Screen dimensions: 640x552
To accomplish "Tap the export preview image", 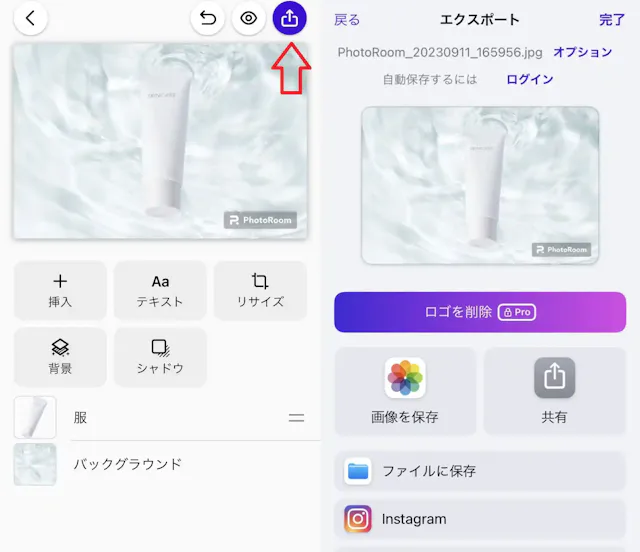I will click(x=480, y=185).
